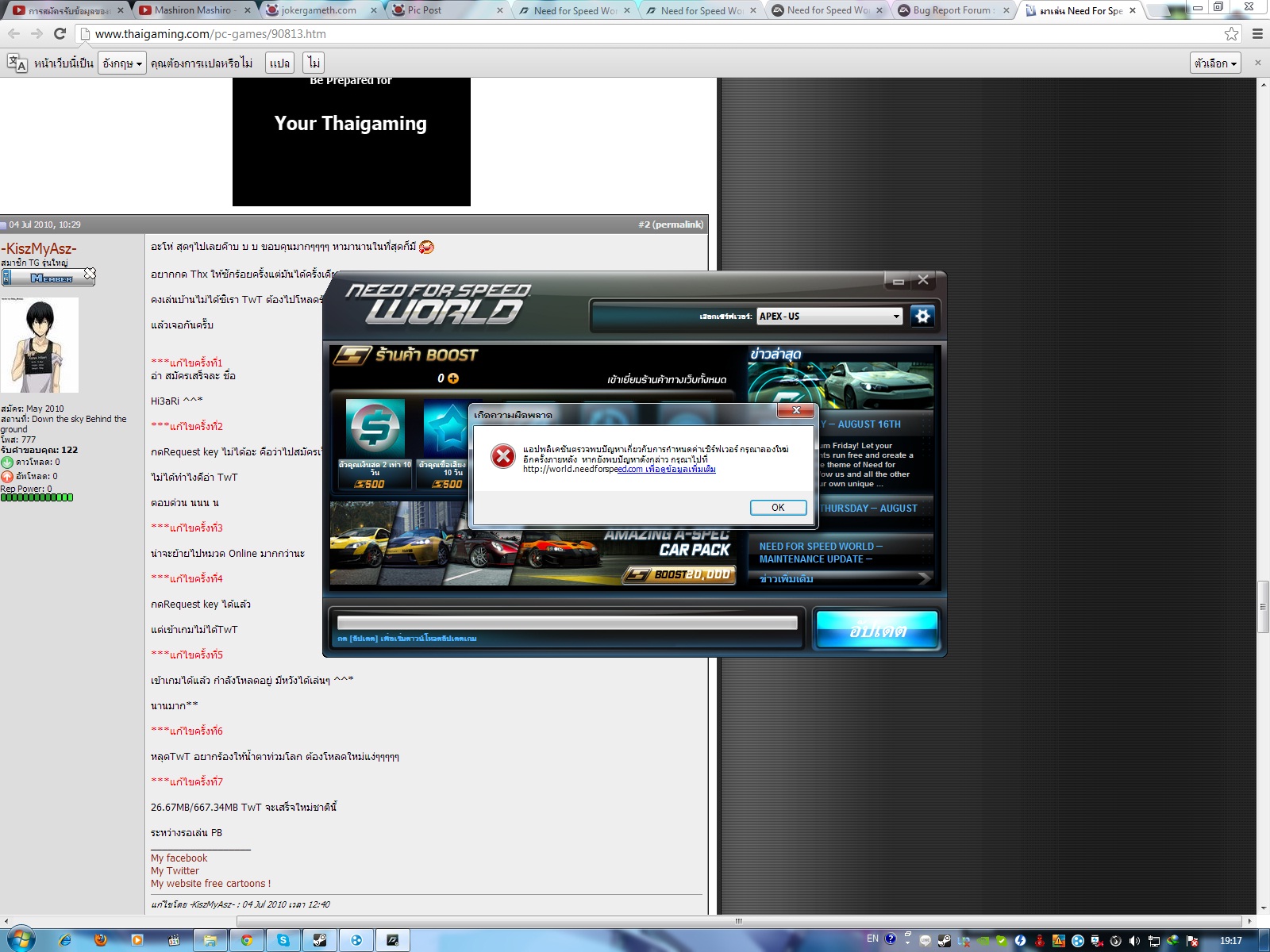Open -KiszMyAsz- user profile name
Viewport: 1270px width, 952px height.
pyautogui.click(x=39, y=249)
